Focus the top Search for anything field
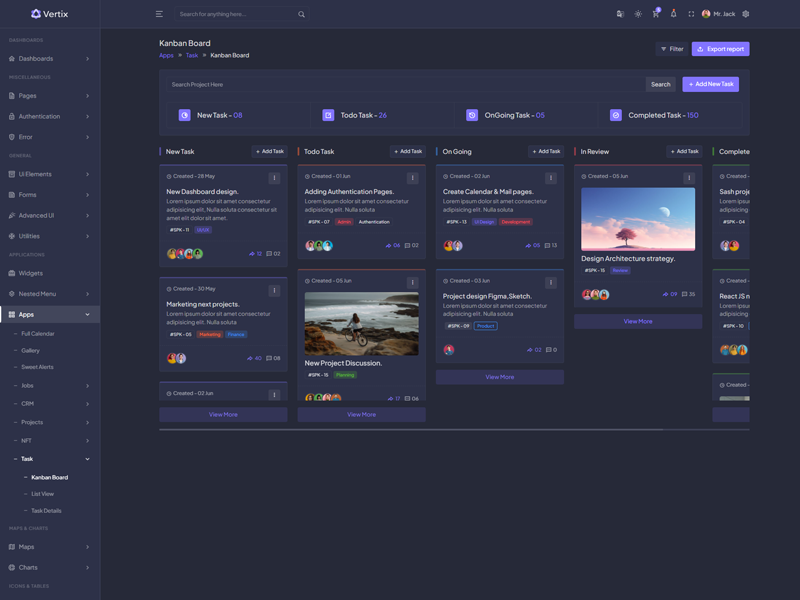This screenshot has width=800, height=600. [241, 14]
